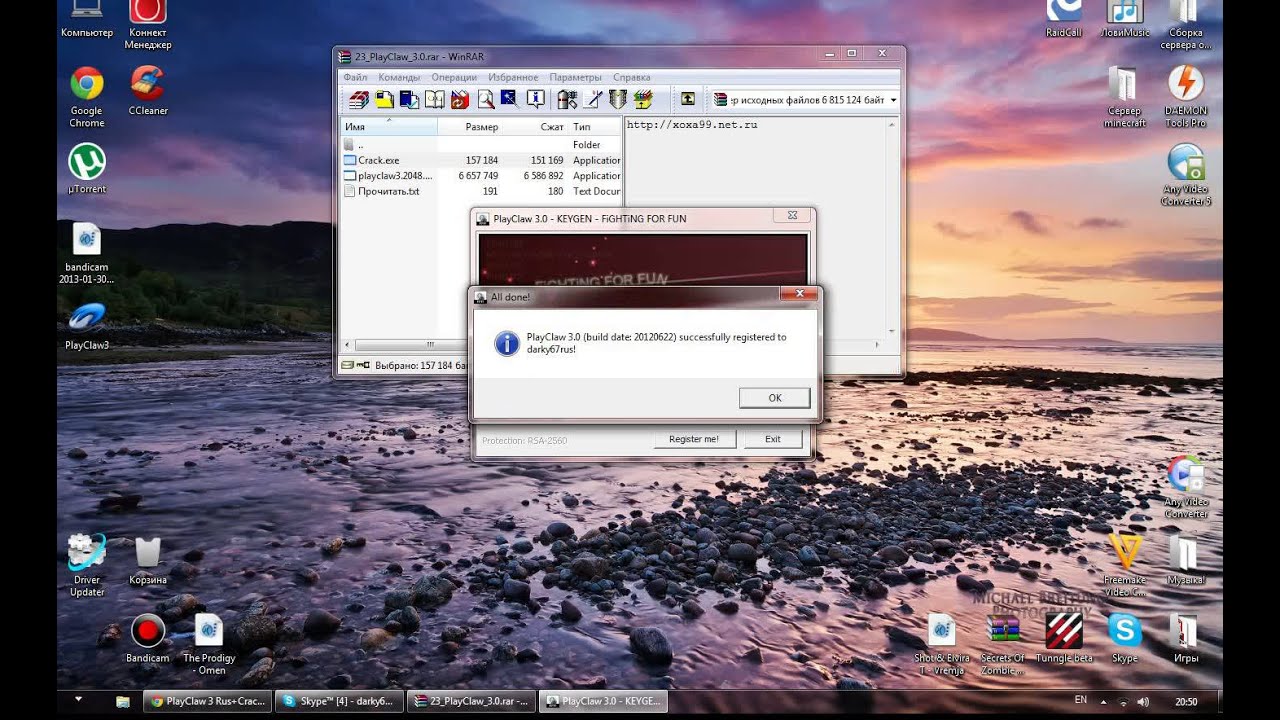Open the Справка menu

[x=631, y=77]
